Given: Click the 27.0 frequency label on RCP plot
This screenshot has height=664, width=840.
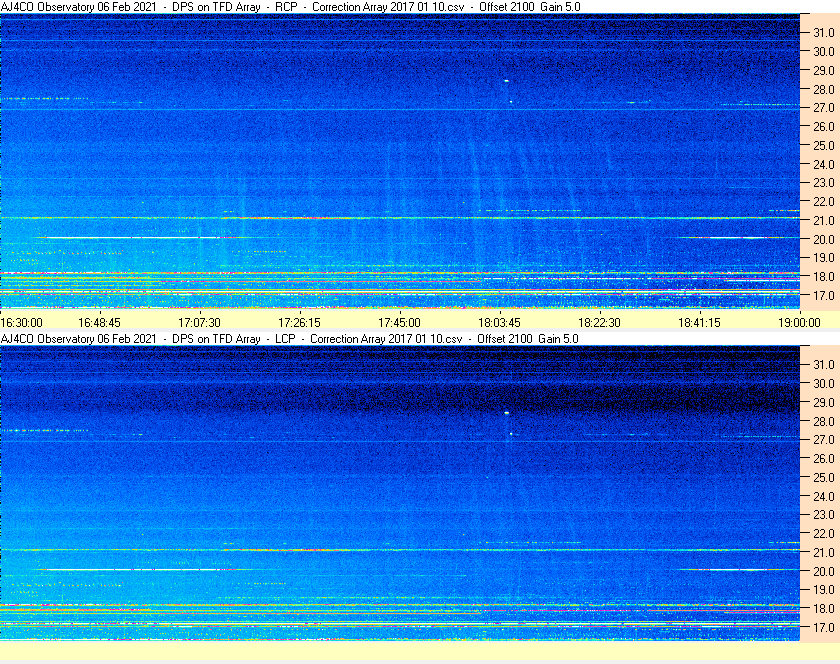Looking at the screenshot, I should coord(824,108).
